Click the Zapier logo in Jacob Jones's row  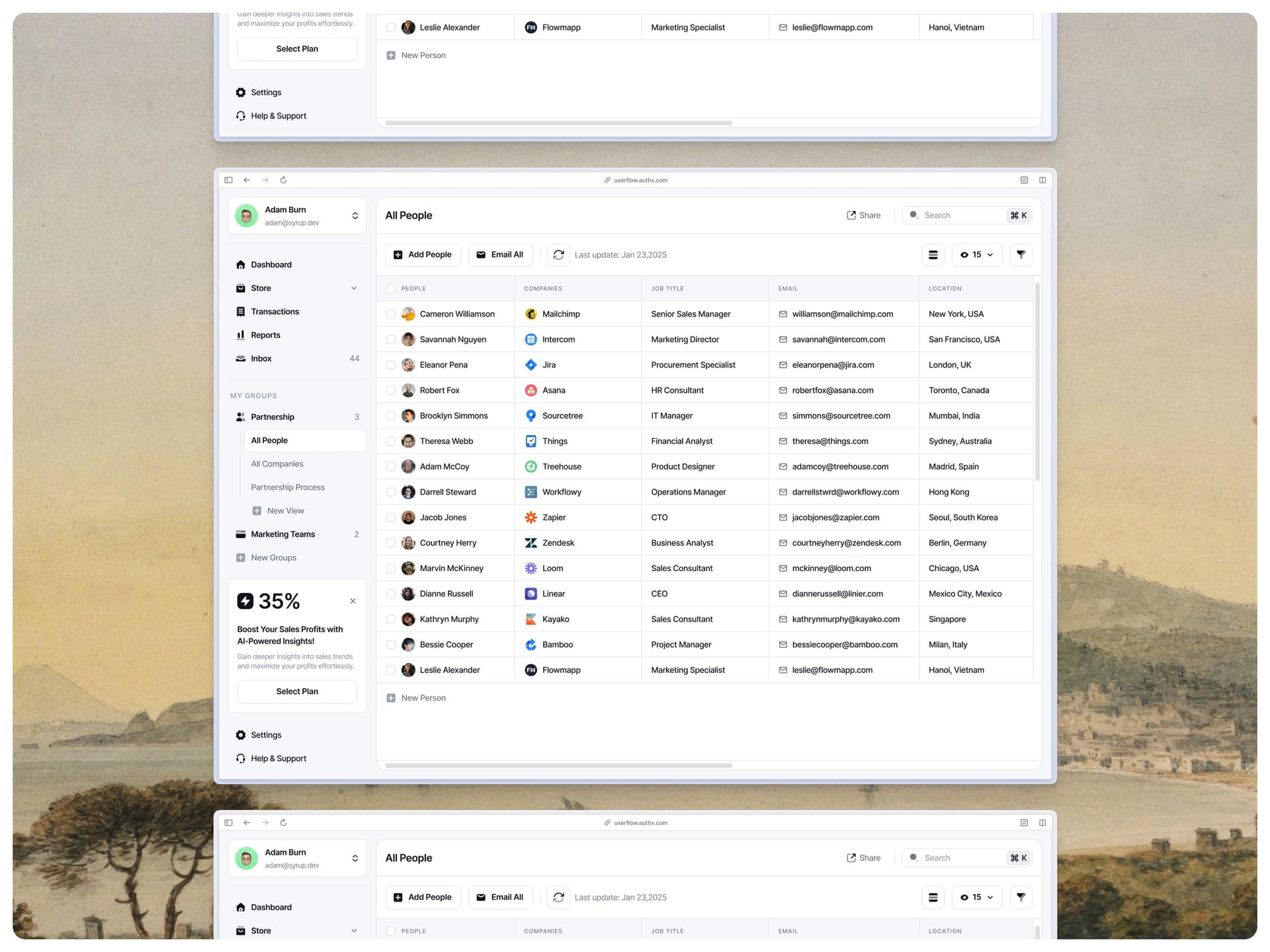pyautogui.click(x=531, y=517)
